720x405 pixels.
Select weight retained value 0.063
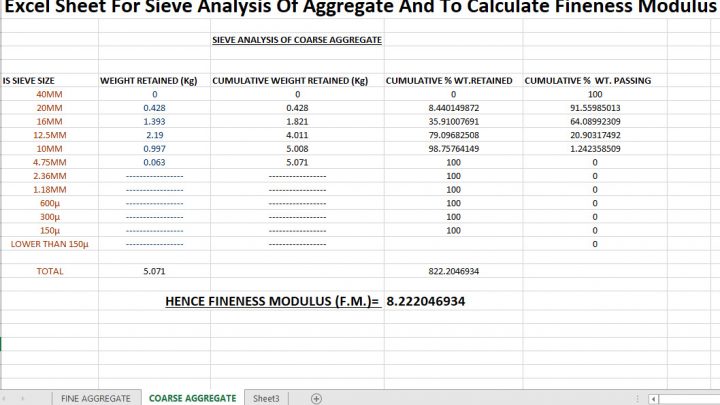tap(154, 163)
